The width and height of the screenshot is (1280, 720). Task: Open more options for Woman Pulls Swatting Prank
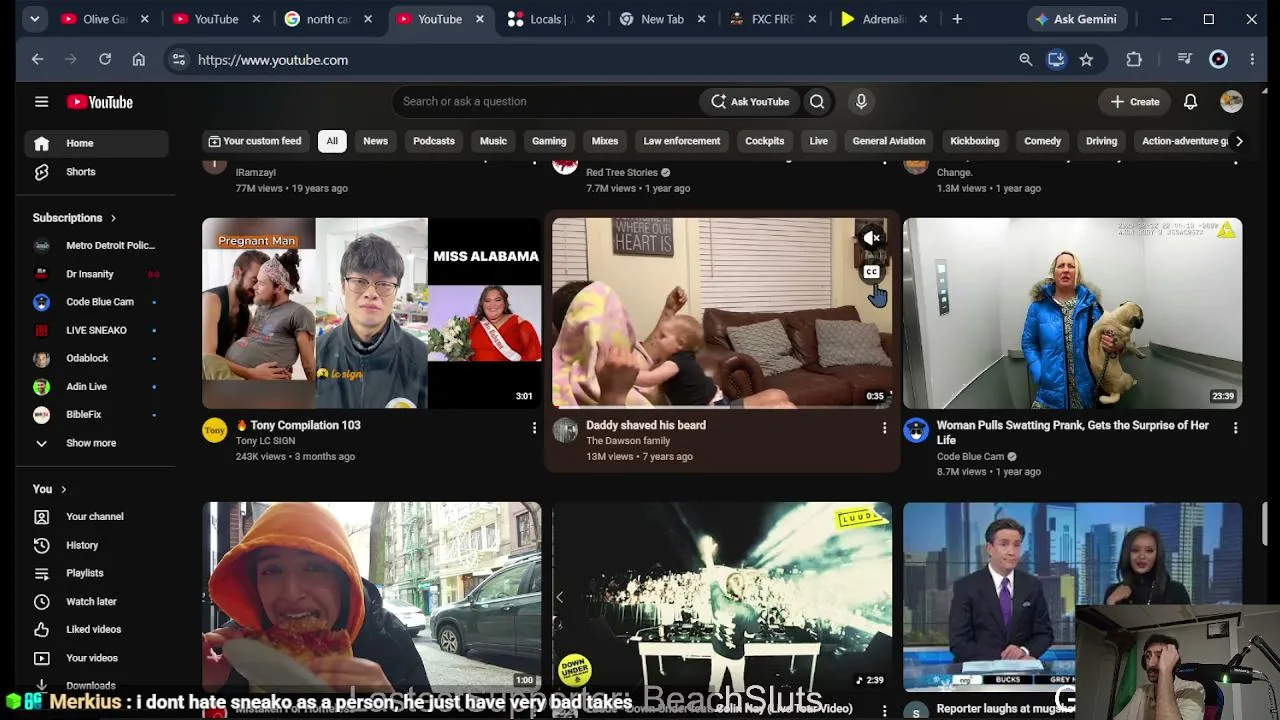1235,429
